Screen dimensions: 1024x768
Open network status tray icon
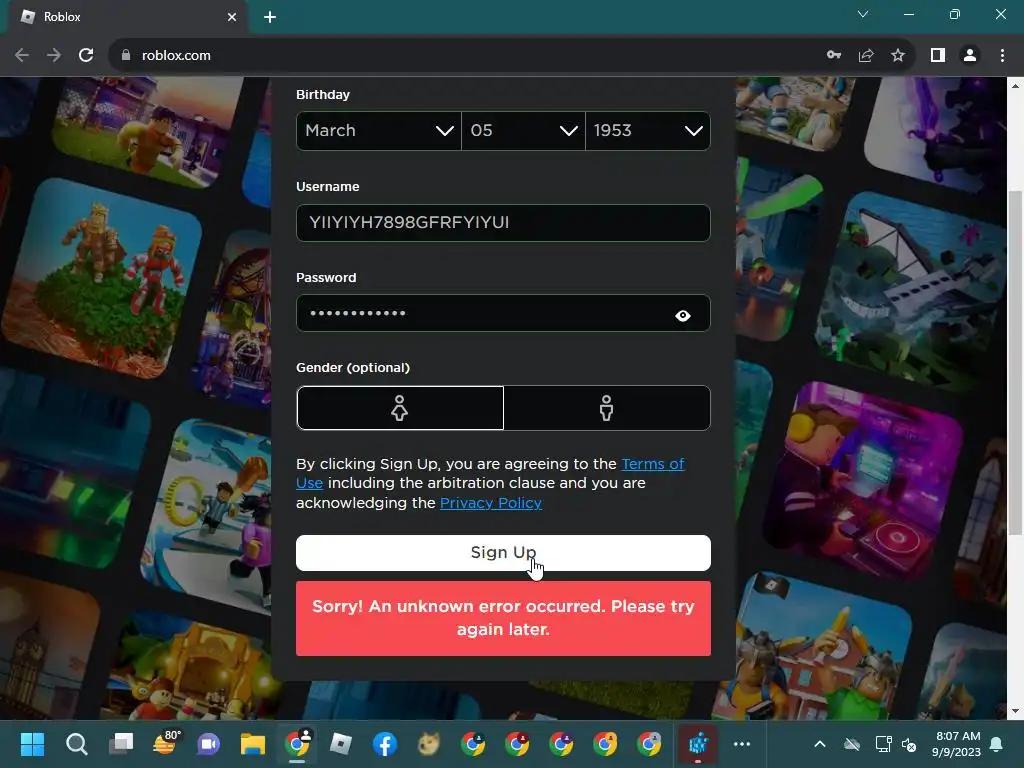tap(883, 744)
